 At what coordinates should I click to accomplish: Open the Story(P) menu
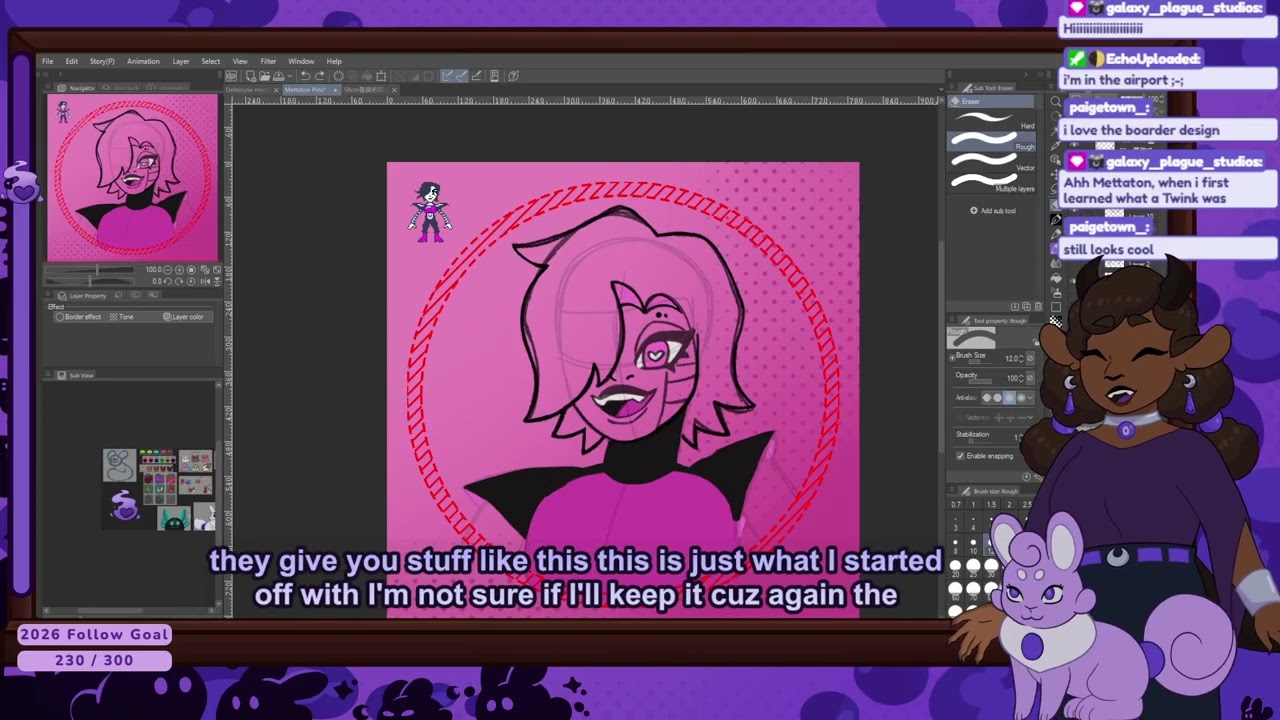click(x=102, y=61)
